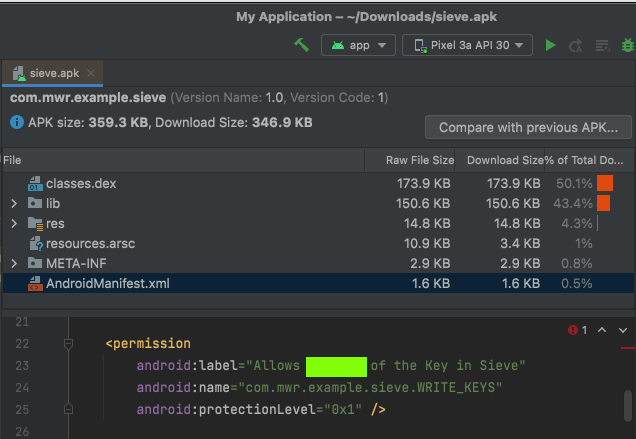This screenshot has width=636, height=439.
Task: Click Compare with previous APK button
Action: (528, 127)
